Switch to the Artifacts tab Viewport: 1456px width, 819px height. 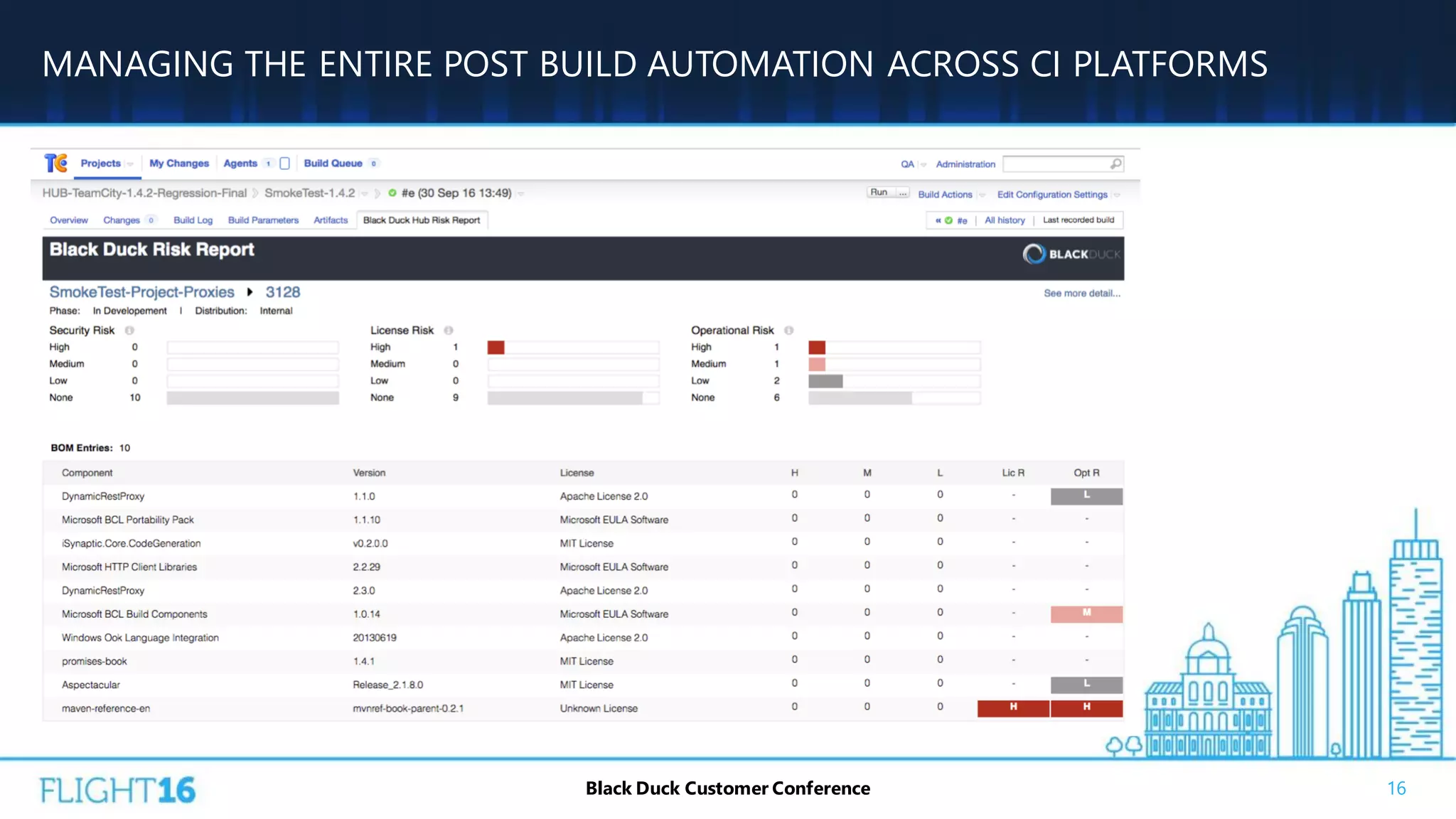331,220
